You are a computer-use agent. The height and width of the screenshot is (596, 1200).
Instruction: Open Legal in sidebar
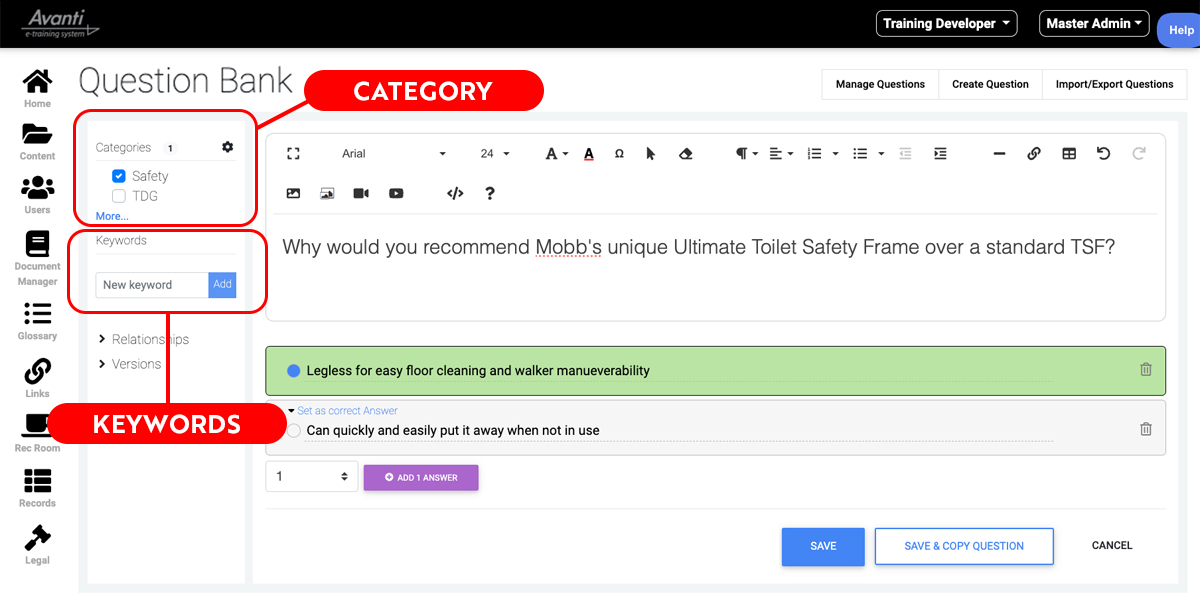click(x=37, y=544)
